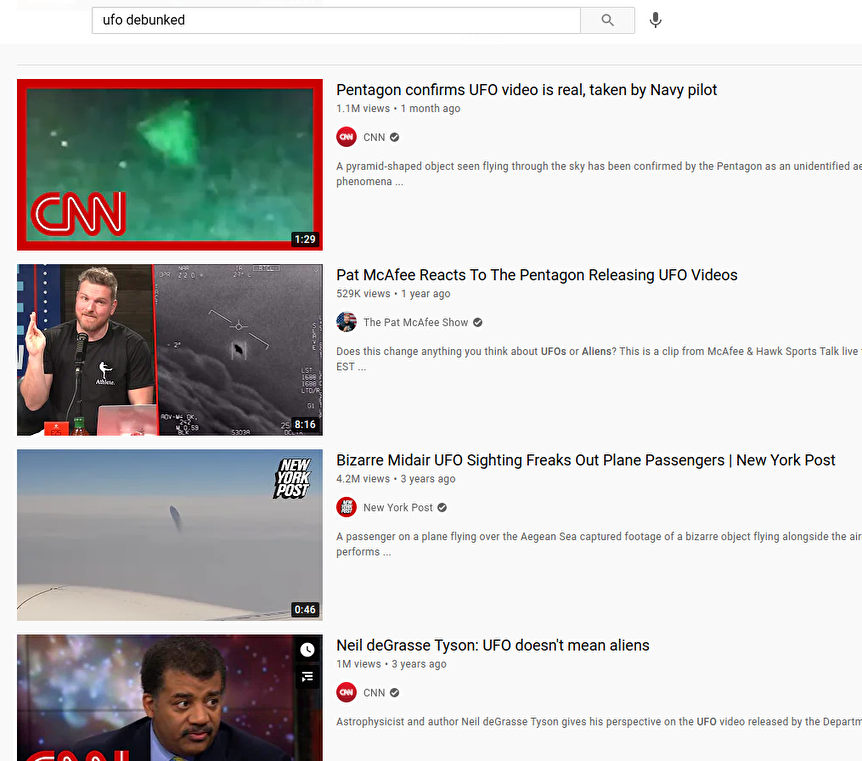Image resolution: width=862 pixels, height=761 pixels.
Task: Visit the New York Post channel name link
Action: click(398, 507)
